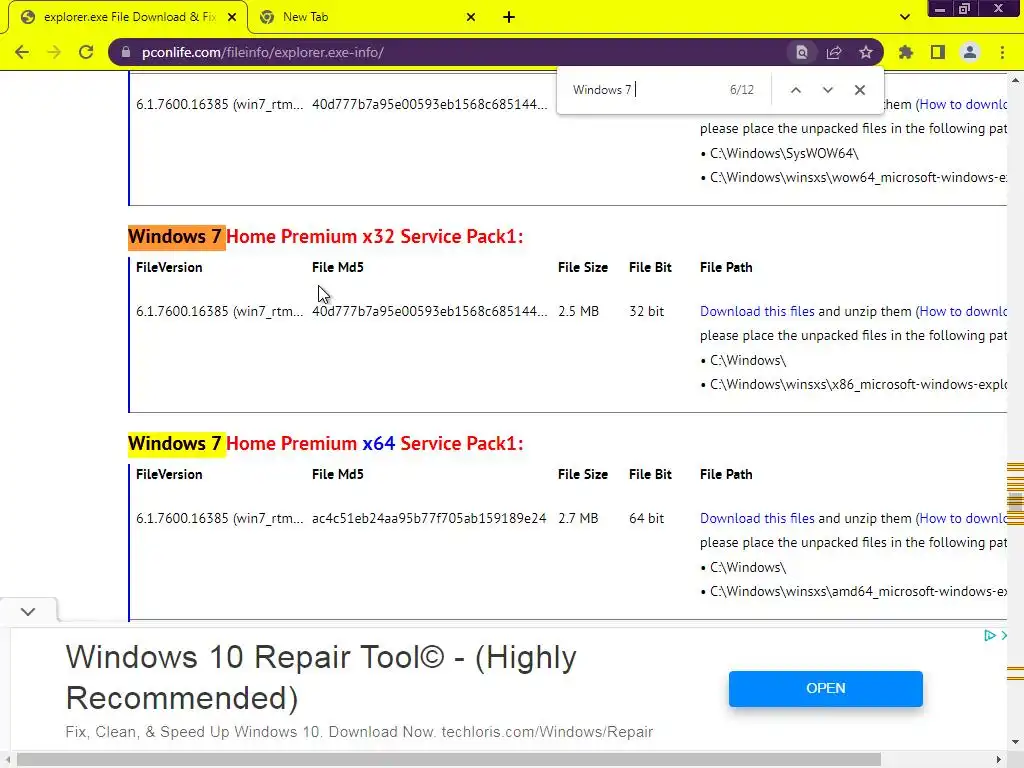This screenshot has height=768, width=1024.
Task: Click the Windows 10 Repair Tool ad headline
Action: 321,677
